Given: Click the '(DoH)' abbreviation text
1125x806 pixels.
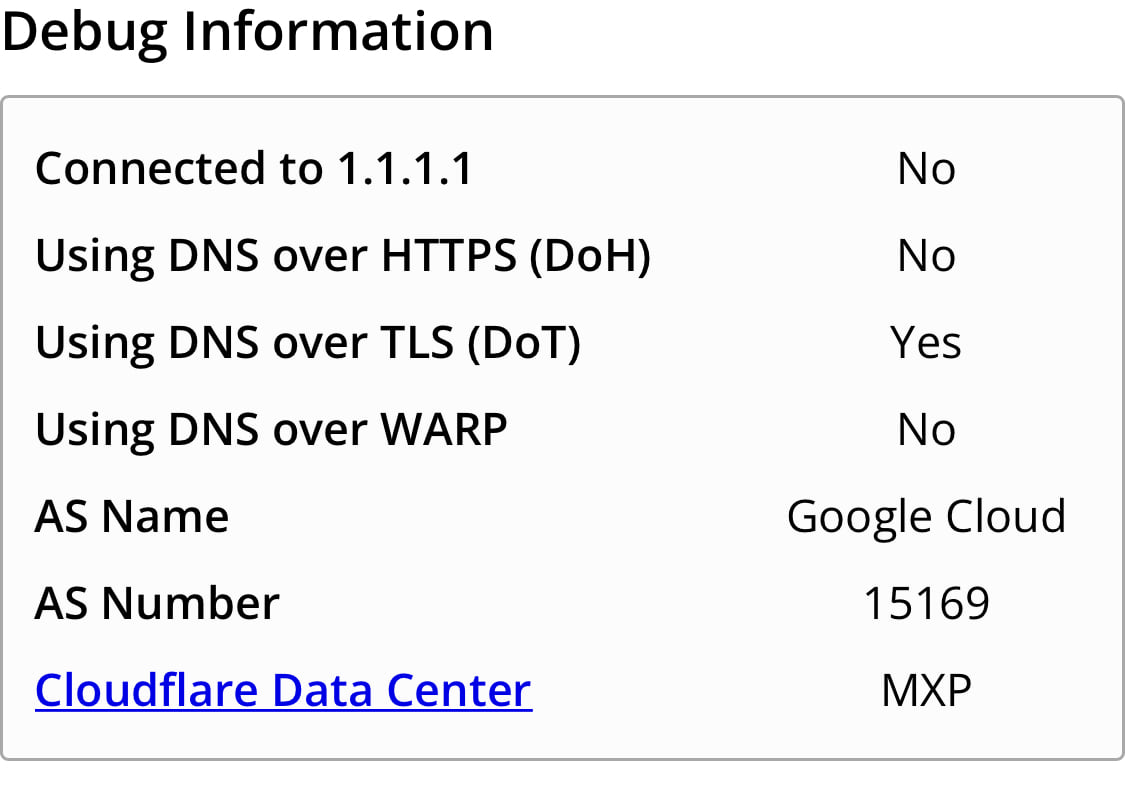Looking at the screenshot, I should [590, 256].
